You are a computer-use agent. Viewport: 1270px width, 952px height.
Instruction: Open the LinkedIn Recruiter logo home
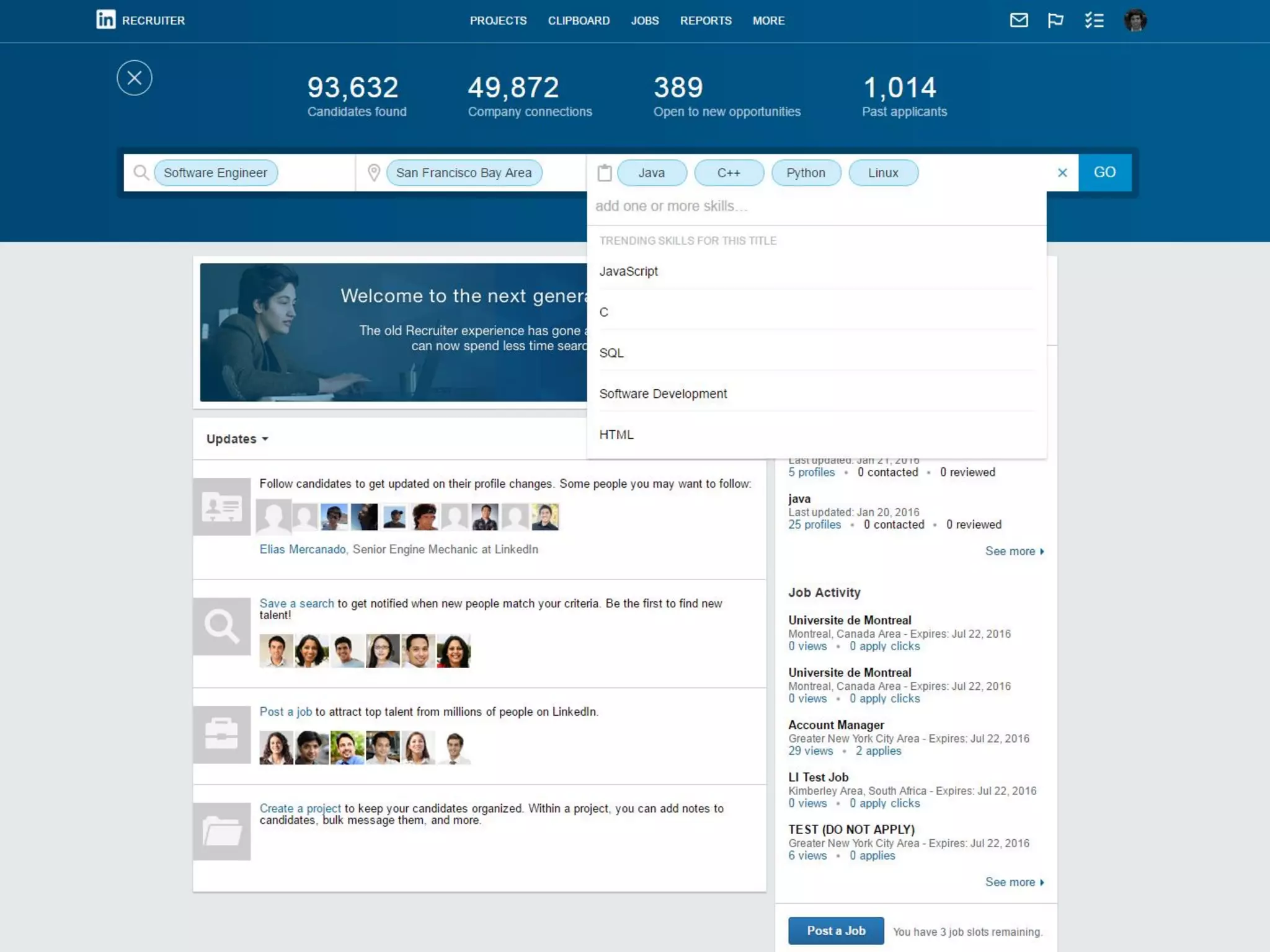(x=140, y=20)
